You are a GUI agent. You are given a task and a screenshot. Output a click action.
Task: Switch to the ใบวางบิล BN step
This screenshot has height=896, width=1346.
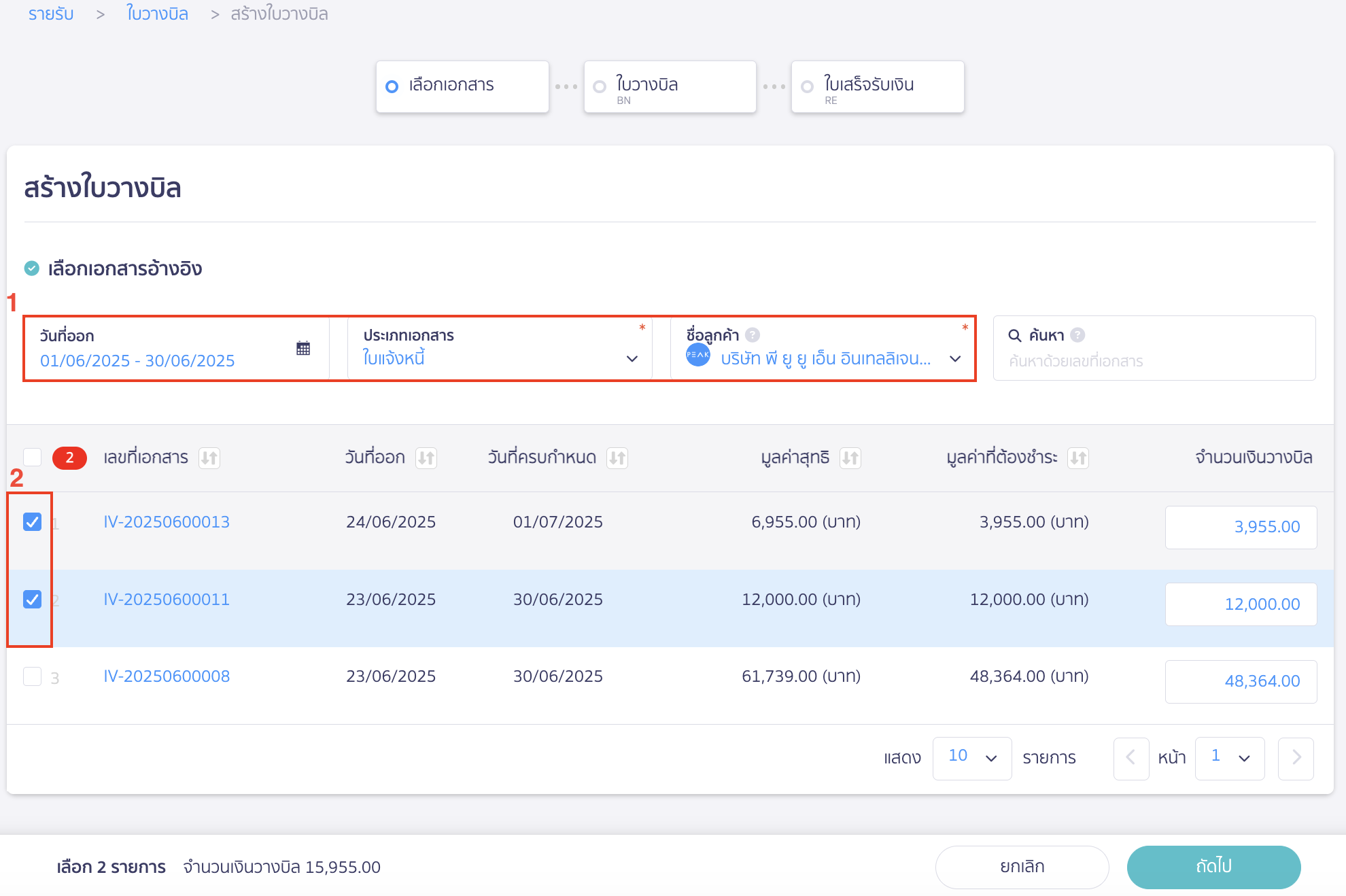tap(670, 86)
